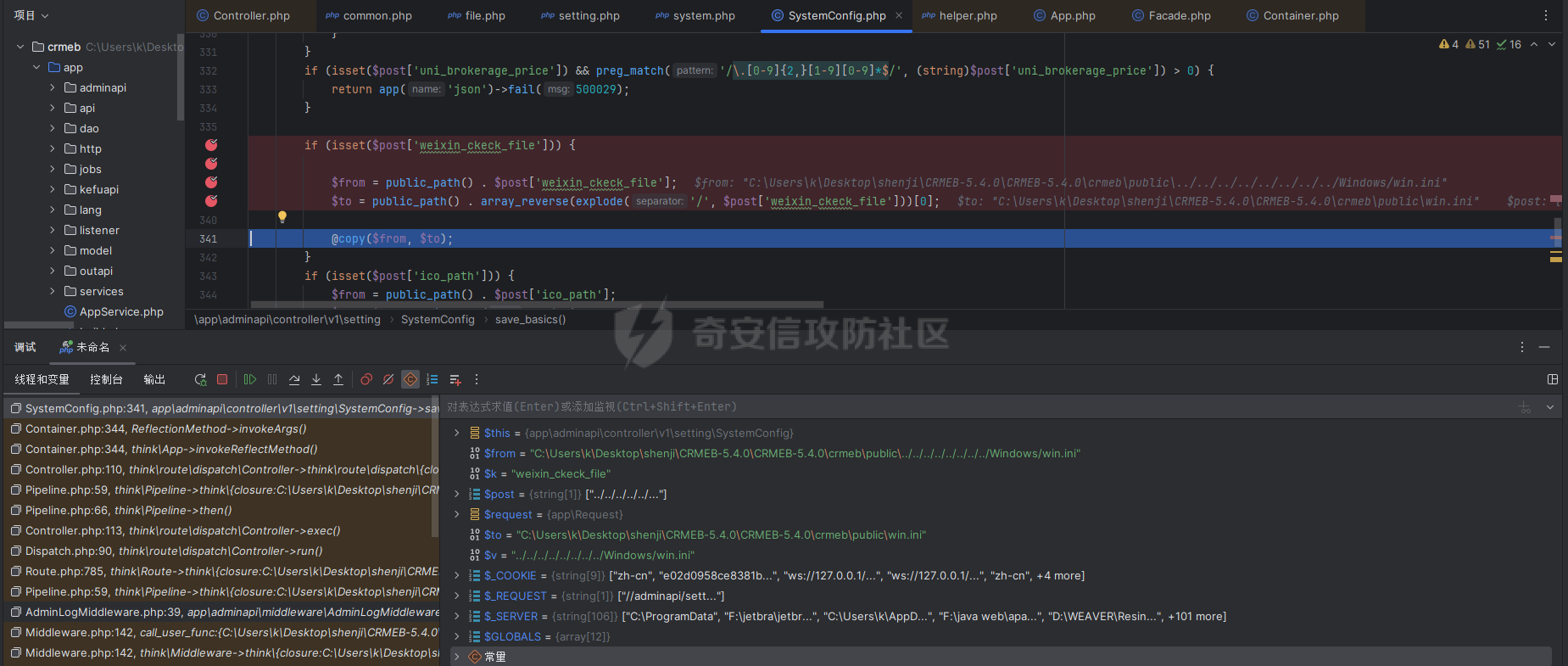Screen dimensions: 1568x666
Task: Click the editor tabs overflow menu icon
Action: (1546, 15)
